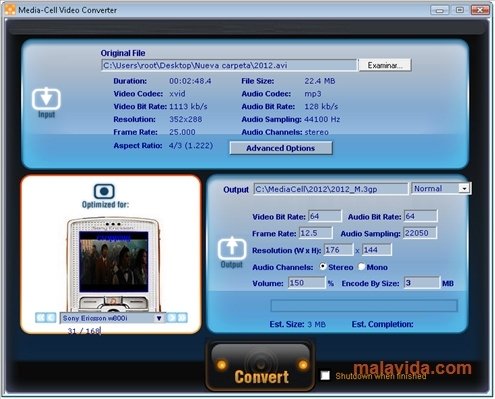Close the Media-Cell Video Converter window

[x=480, y=10]
